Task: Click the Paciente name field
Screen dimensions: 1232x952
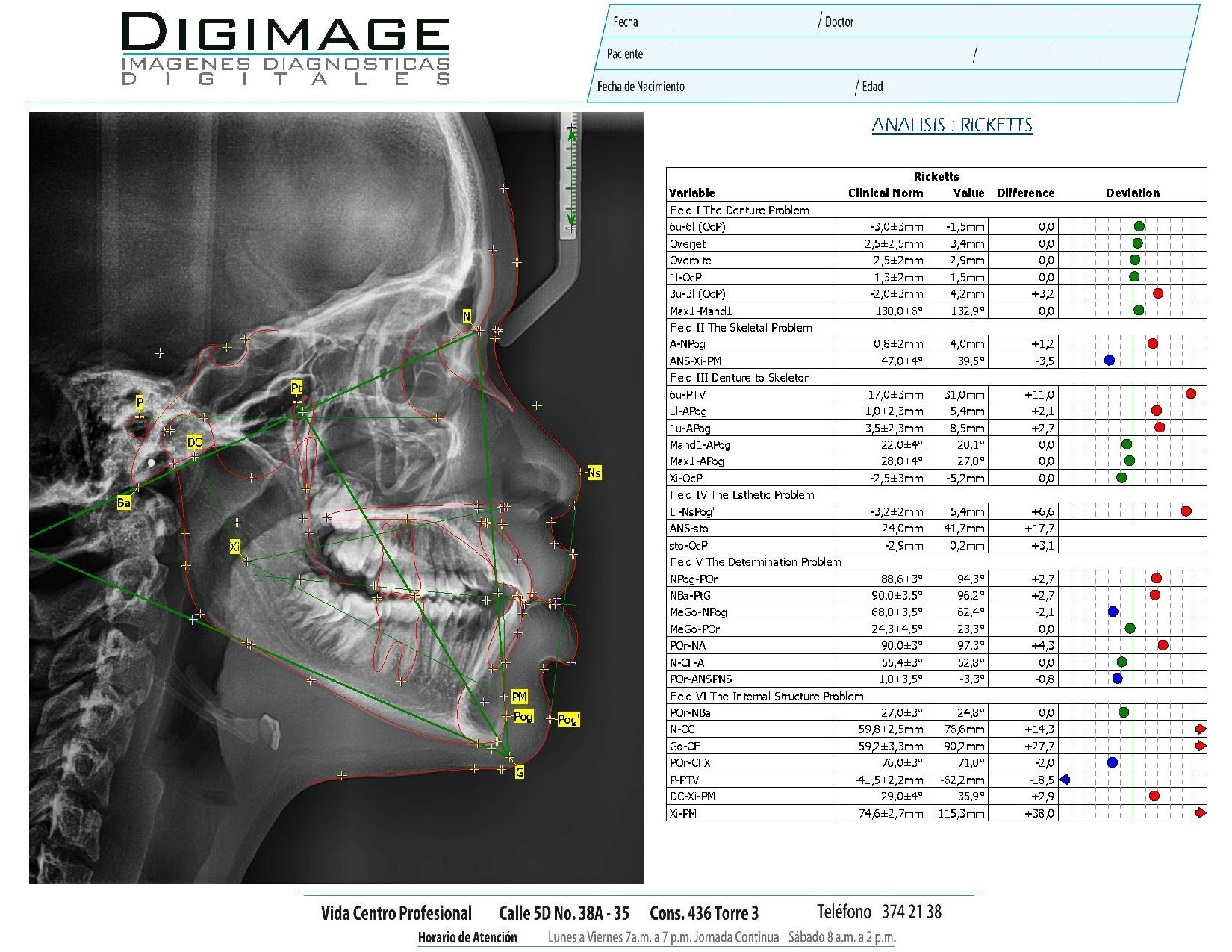Action: 784,54
